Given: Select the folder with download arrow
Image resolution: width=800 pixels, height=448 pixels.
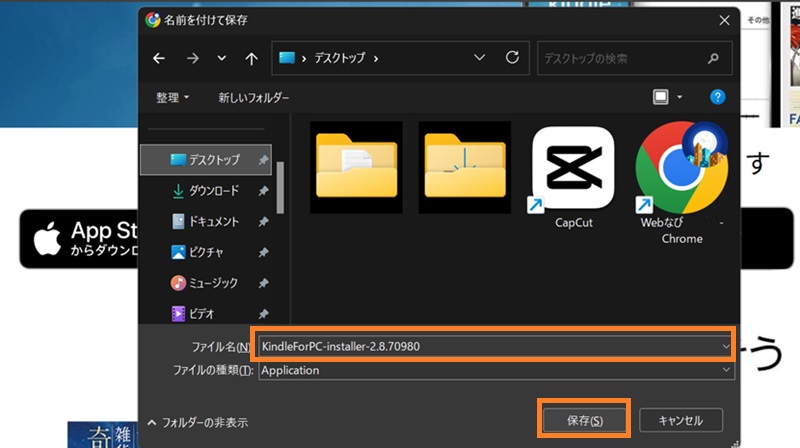Looking at the screenshot, I should tap(465, 167).
